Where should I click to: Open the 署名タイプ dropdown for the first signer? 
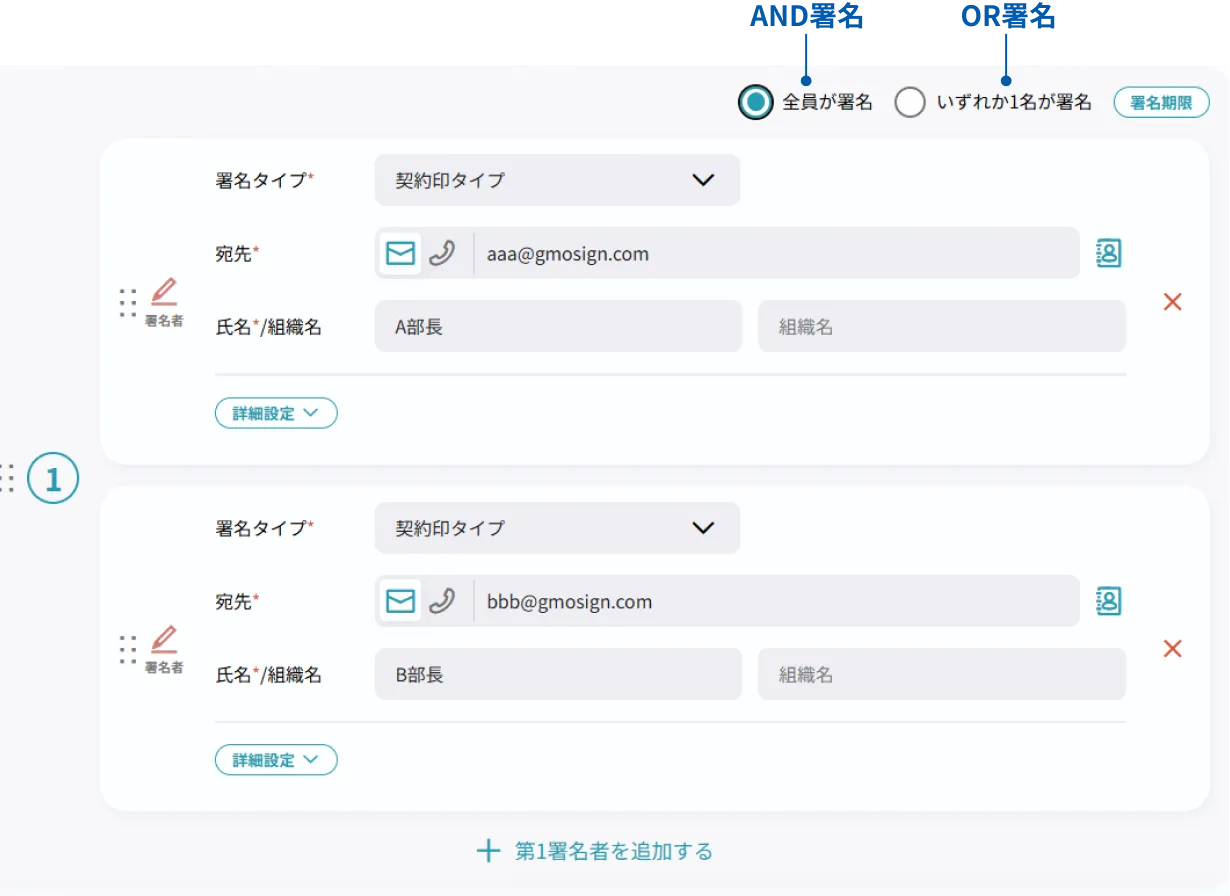557,180
